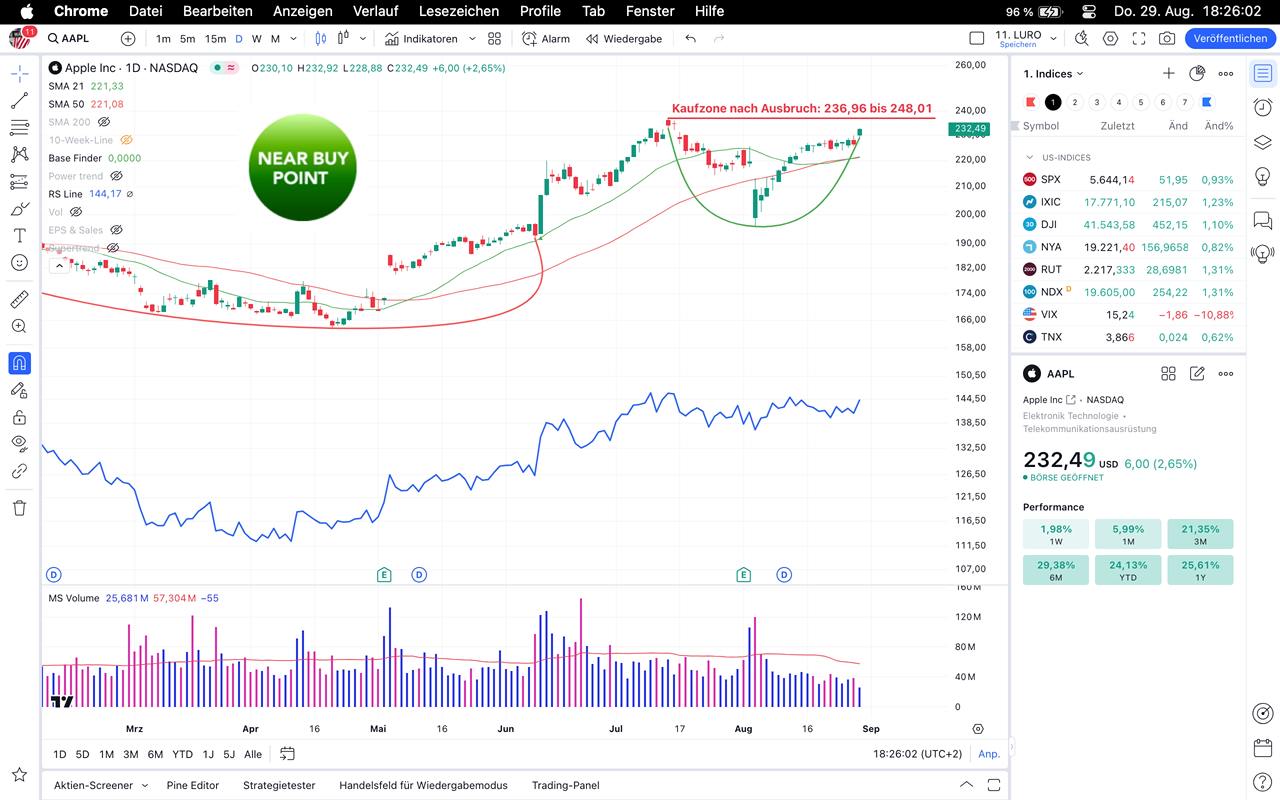1280x800 pixels.
Task: Pick the ruler measurement tool
Action: click(x=19, y=299)
